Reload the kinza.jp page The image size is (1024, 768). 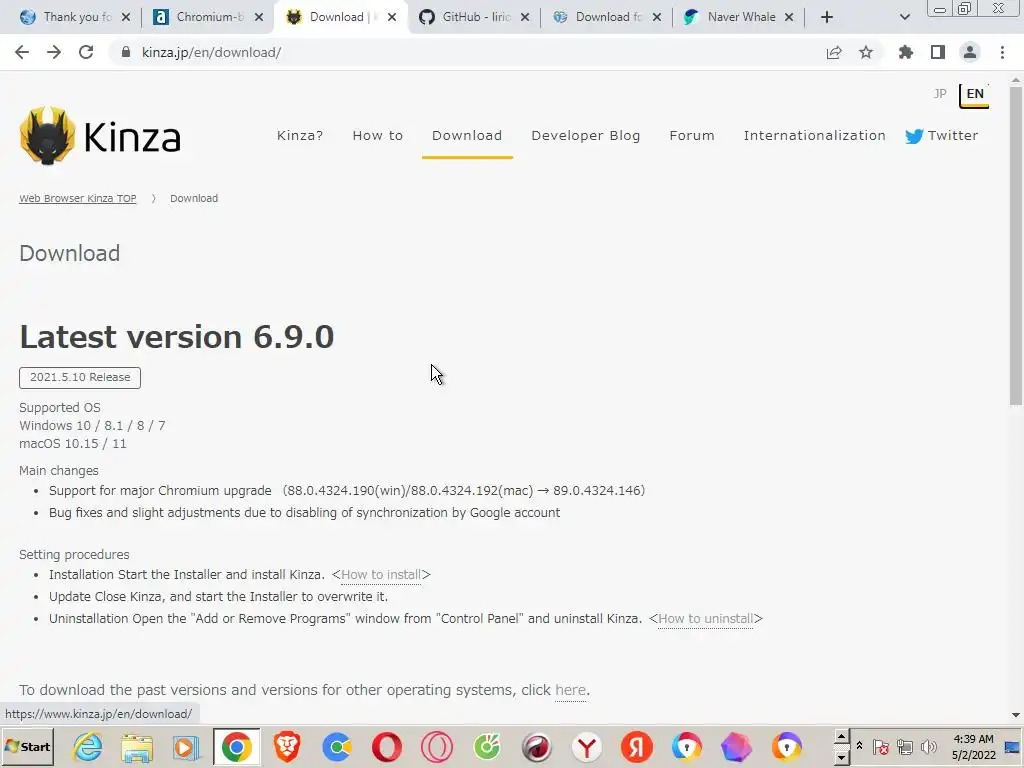(86, 52)
